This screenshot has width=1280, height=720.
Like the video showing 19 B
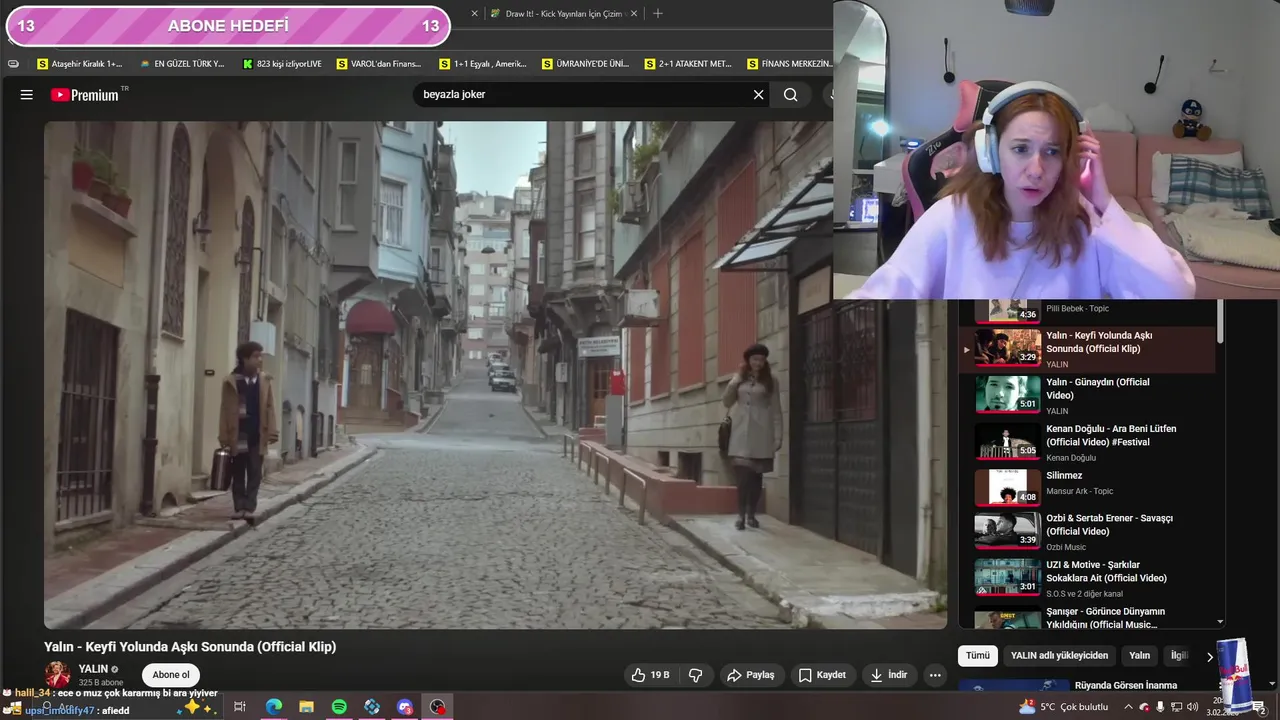pyautogui.click(x=650, y=675)
